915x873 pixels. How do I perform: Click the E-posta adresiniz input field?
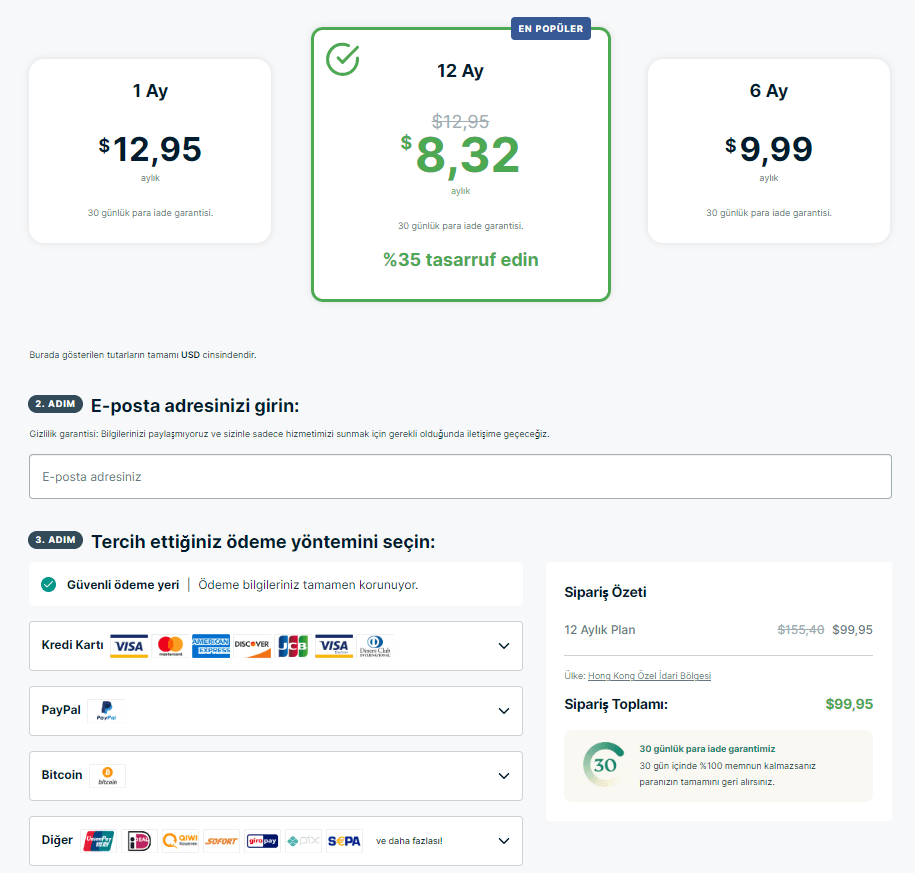460,477
